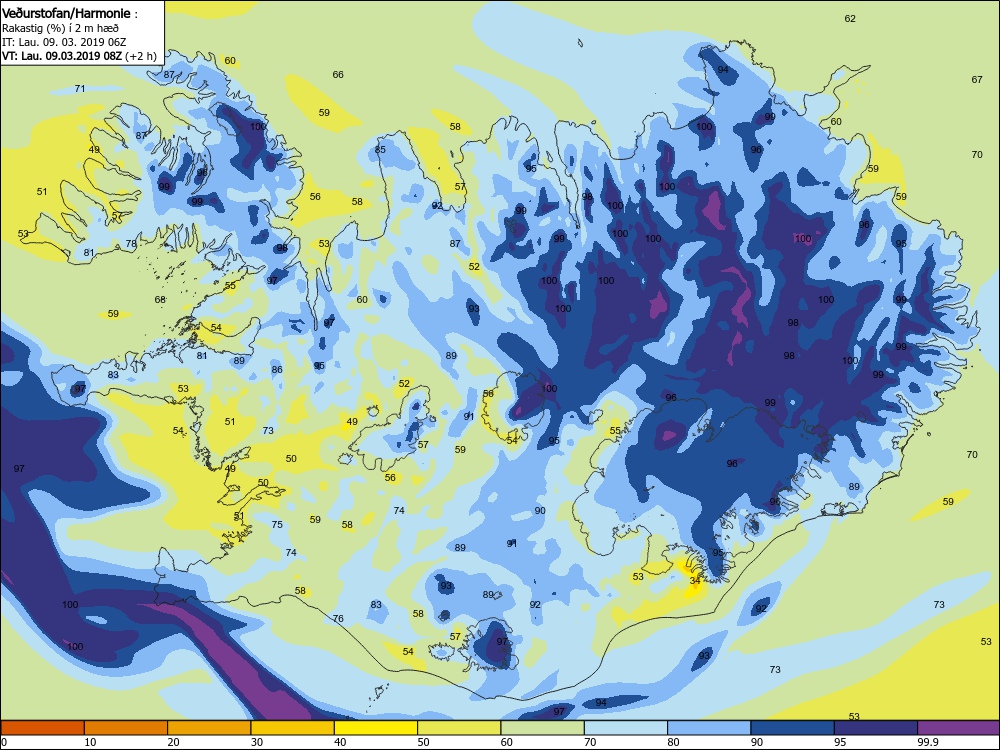Viewport: 1000px width, 750px height.
Task: Click the 'VT: Lau. 09.03.2019 08Z (+2 h)' line
Action: tap(79, 55)
